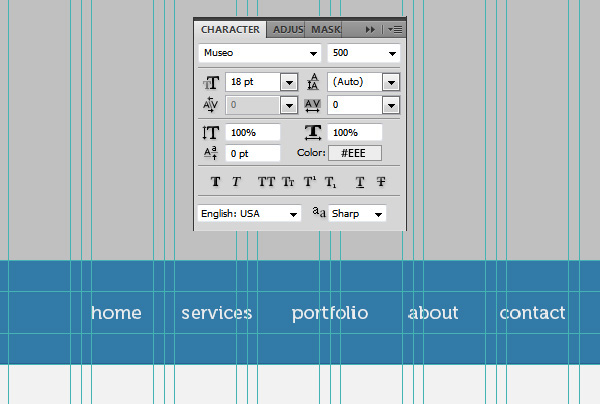Click the #EEE text color swatch

[x=354, y=153]
